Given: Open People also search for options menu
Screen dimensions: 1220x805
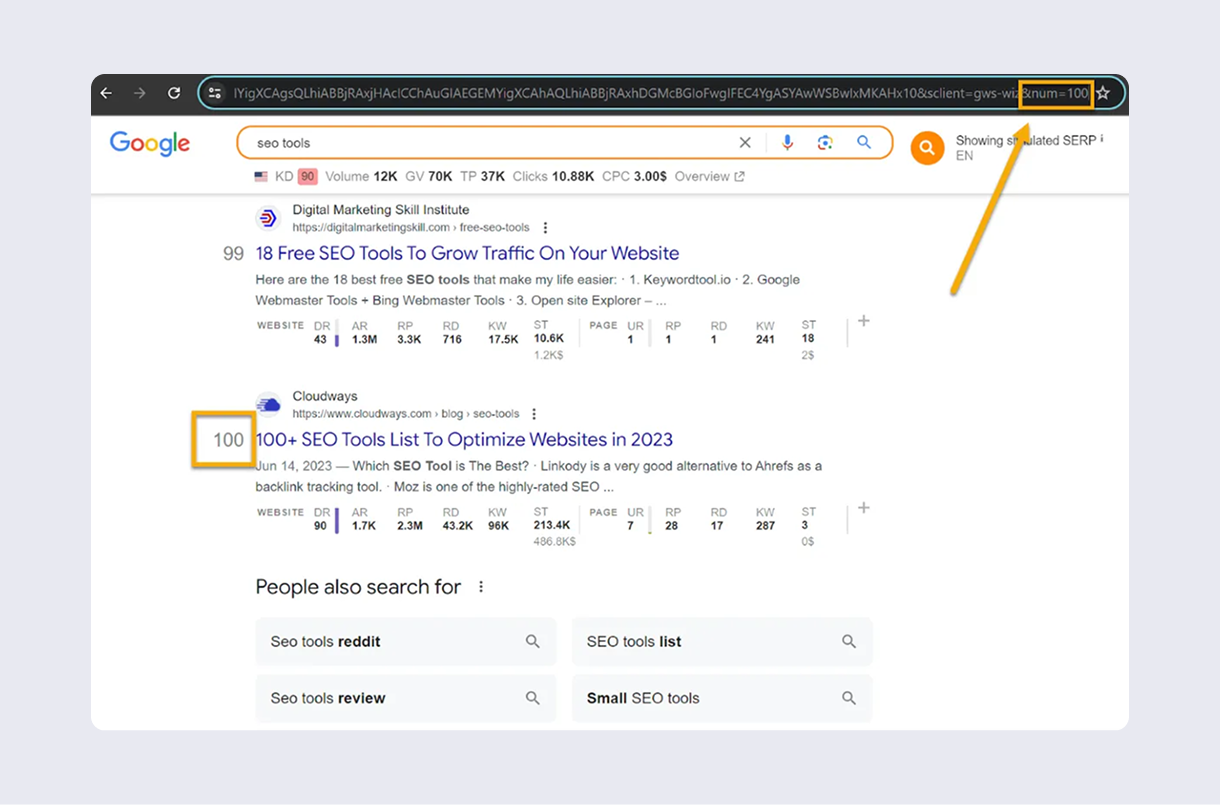Looking at the screenshot, I should click(481, 587).
